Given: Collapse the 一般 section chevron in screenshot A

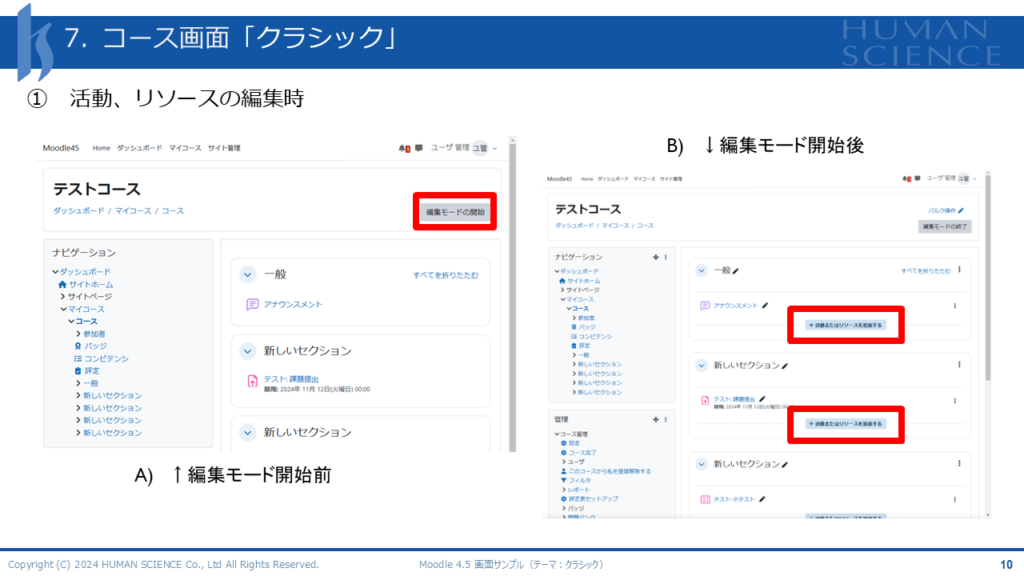Looking at the screenshot, I should [248, 275].
